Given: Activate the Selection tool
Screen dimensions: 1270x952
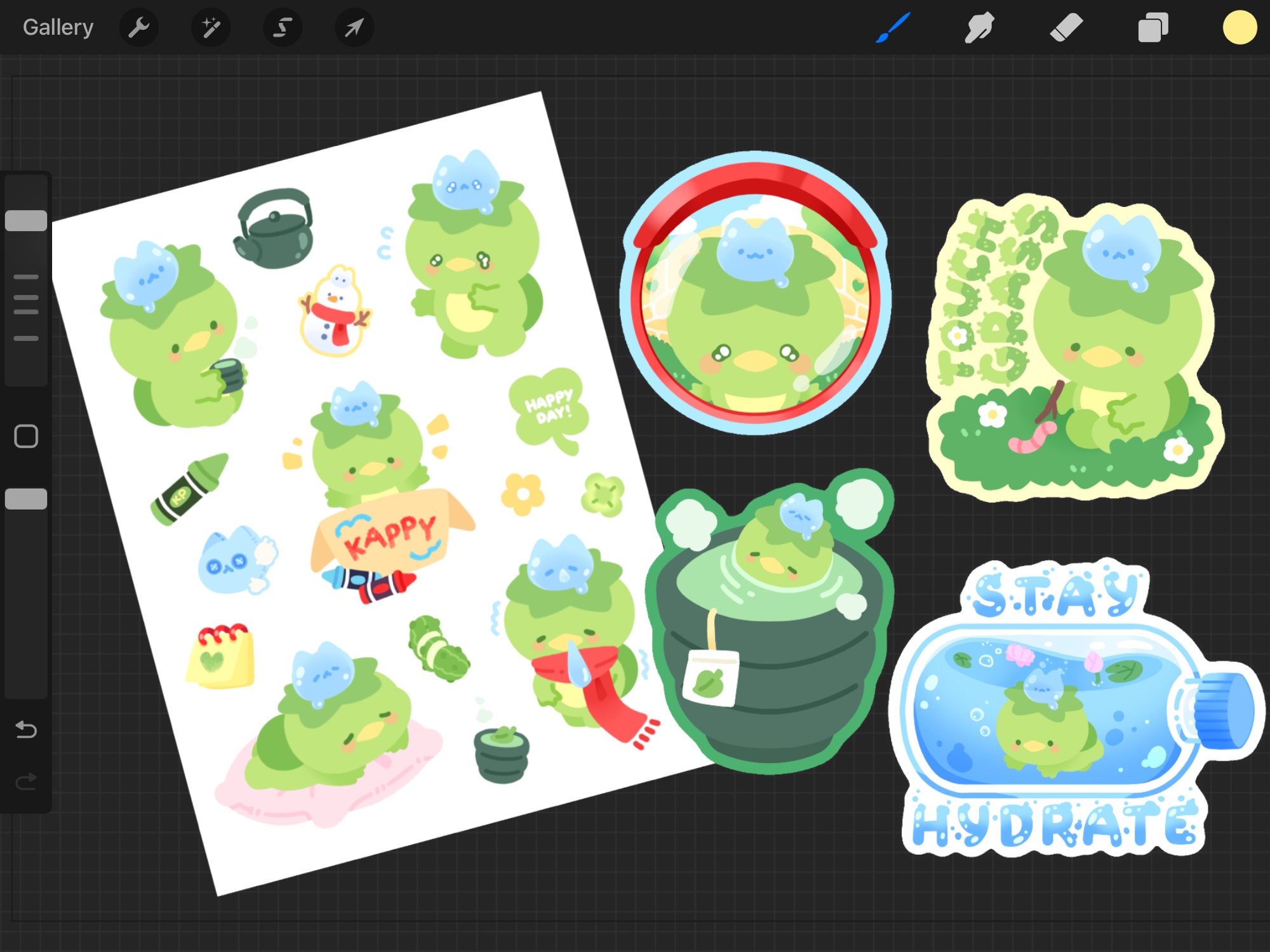Looking at the screenshot, I should coord(283,27).
